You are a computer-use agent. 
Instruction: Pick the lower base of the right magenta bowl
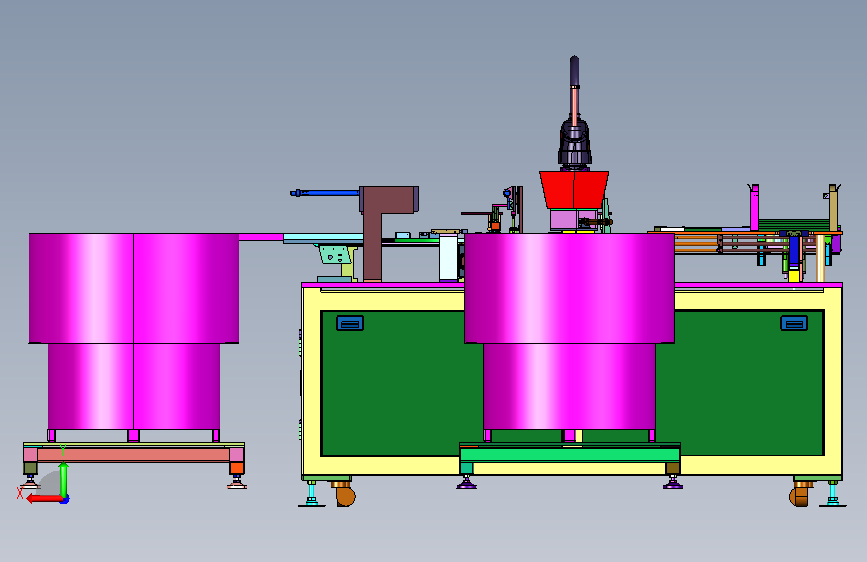click(570, 386)
